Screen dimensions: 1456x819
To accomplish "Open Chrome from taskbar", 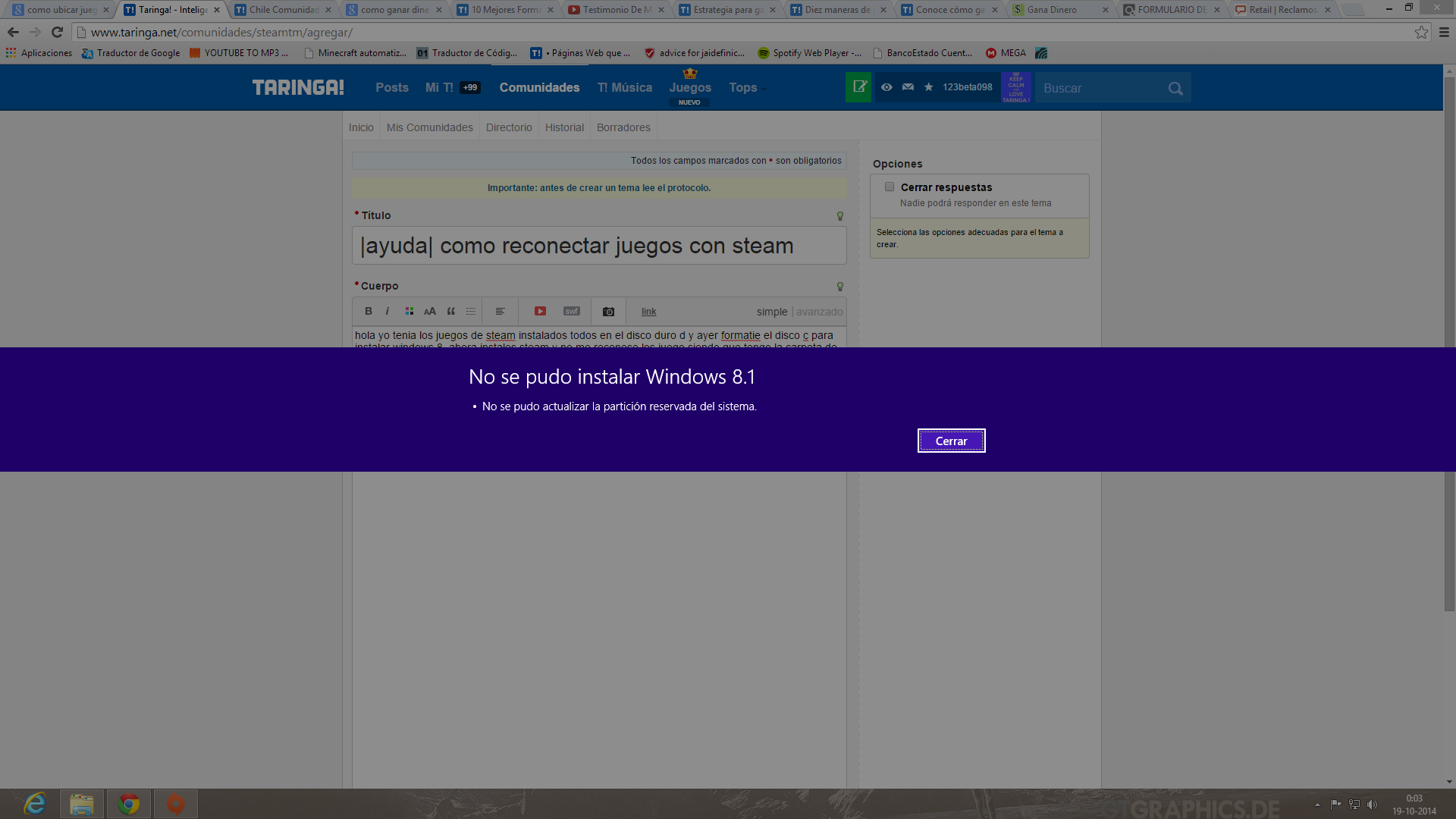I will (x=129, y=804).
